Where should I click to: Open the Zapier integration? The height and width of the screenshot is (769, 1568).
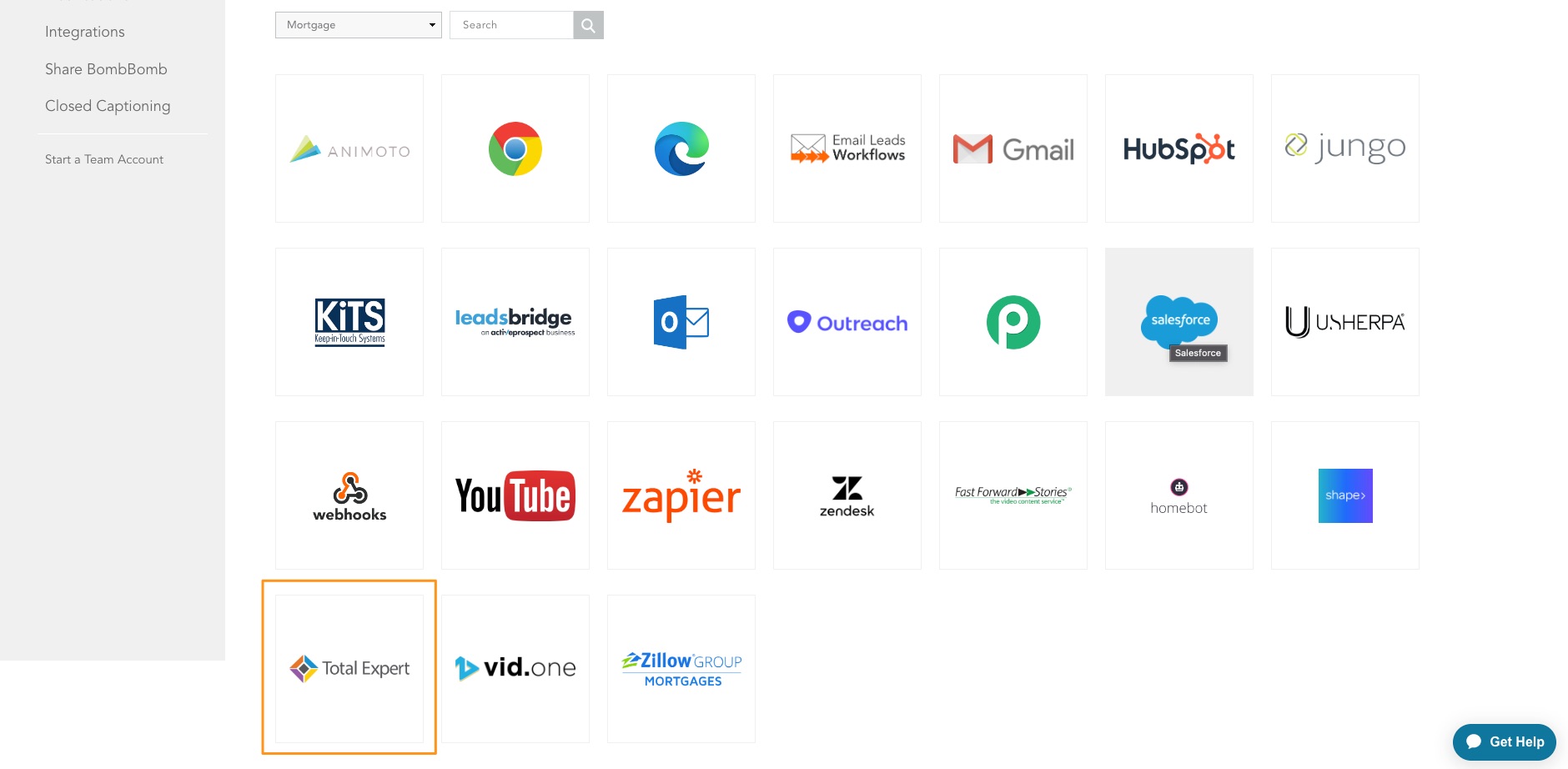[681, 495]
